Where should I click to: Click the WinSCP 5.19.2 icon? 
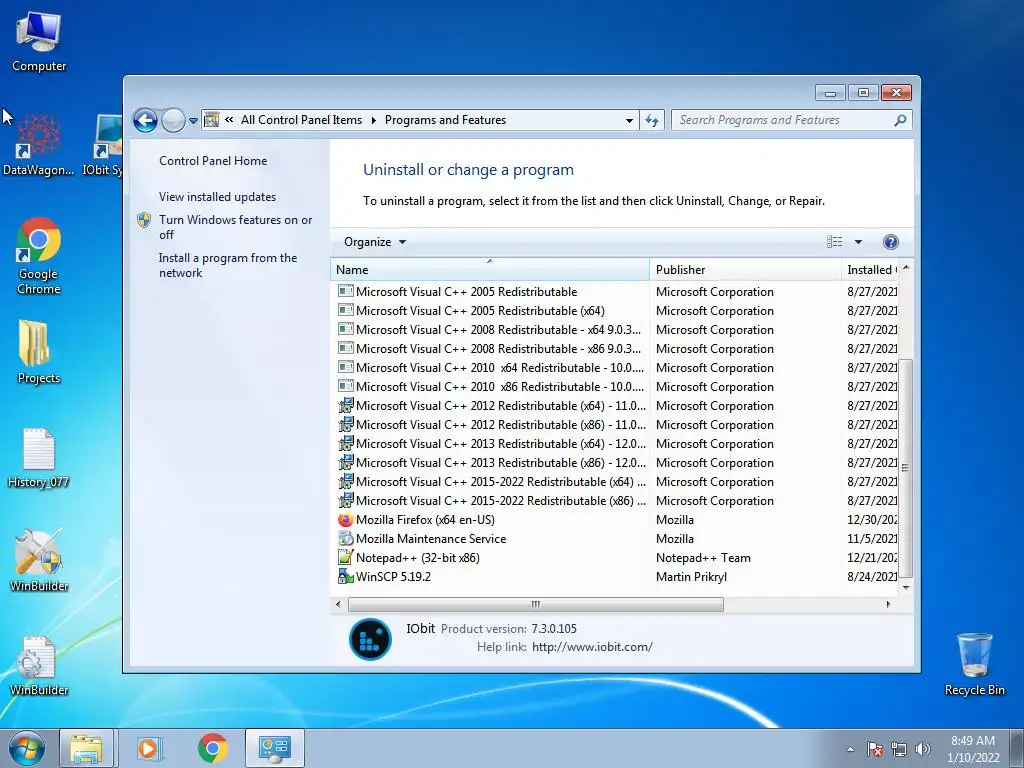345,577
